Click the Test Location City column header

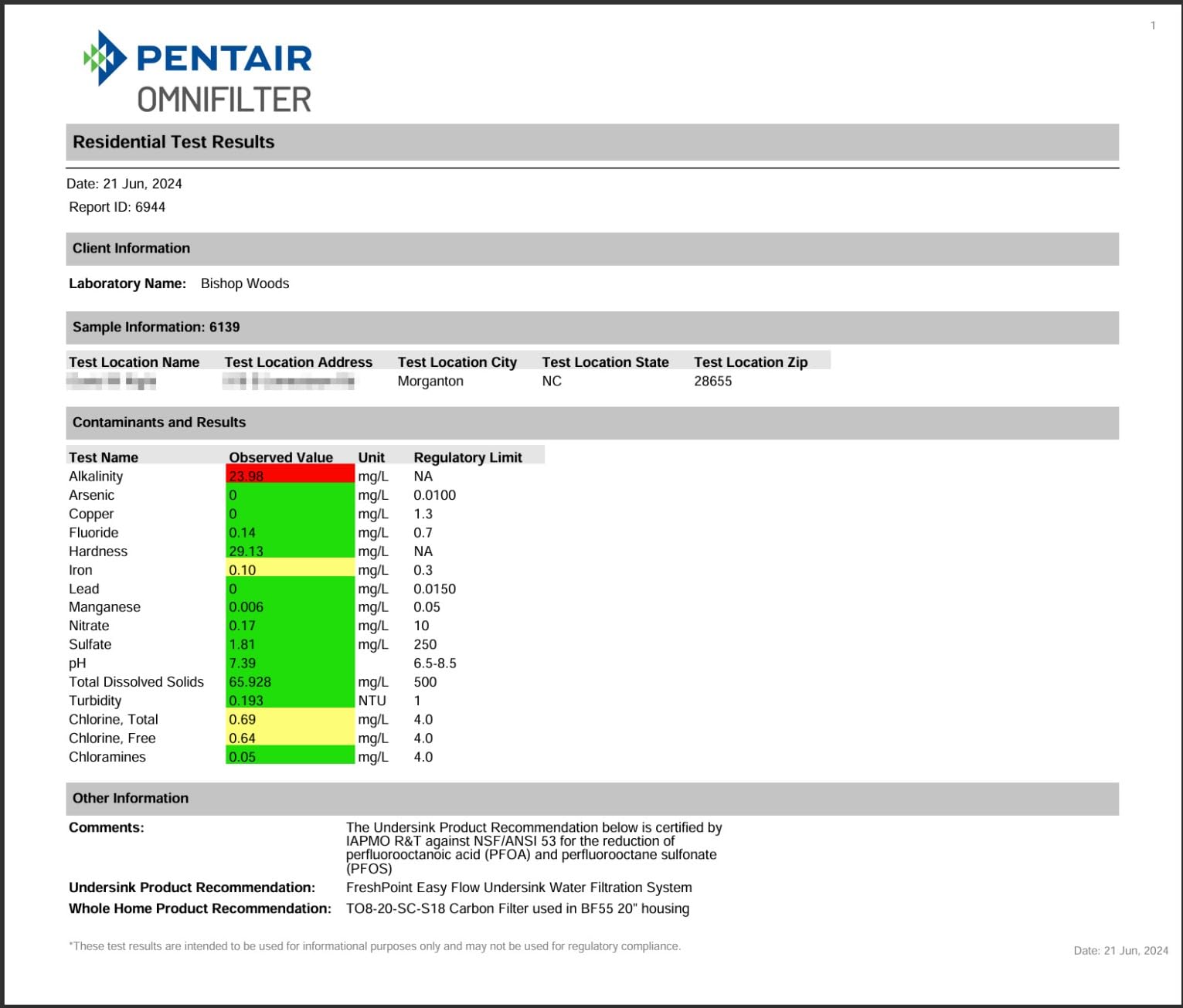457,362
